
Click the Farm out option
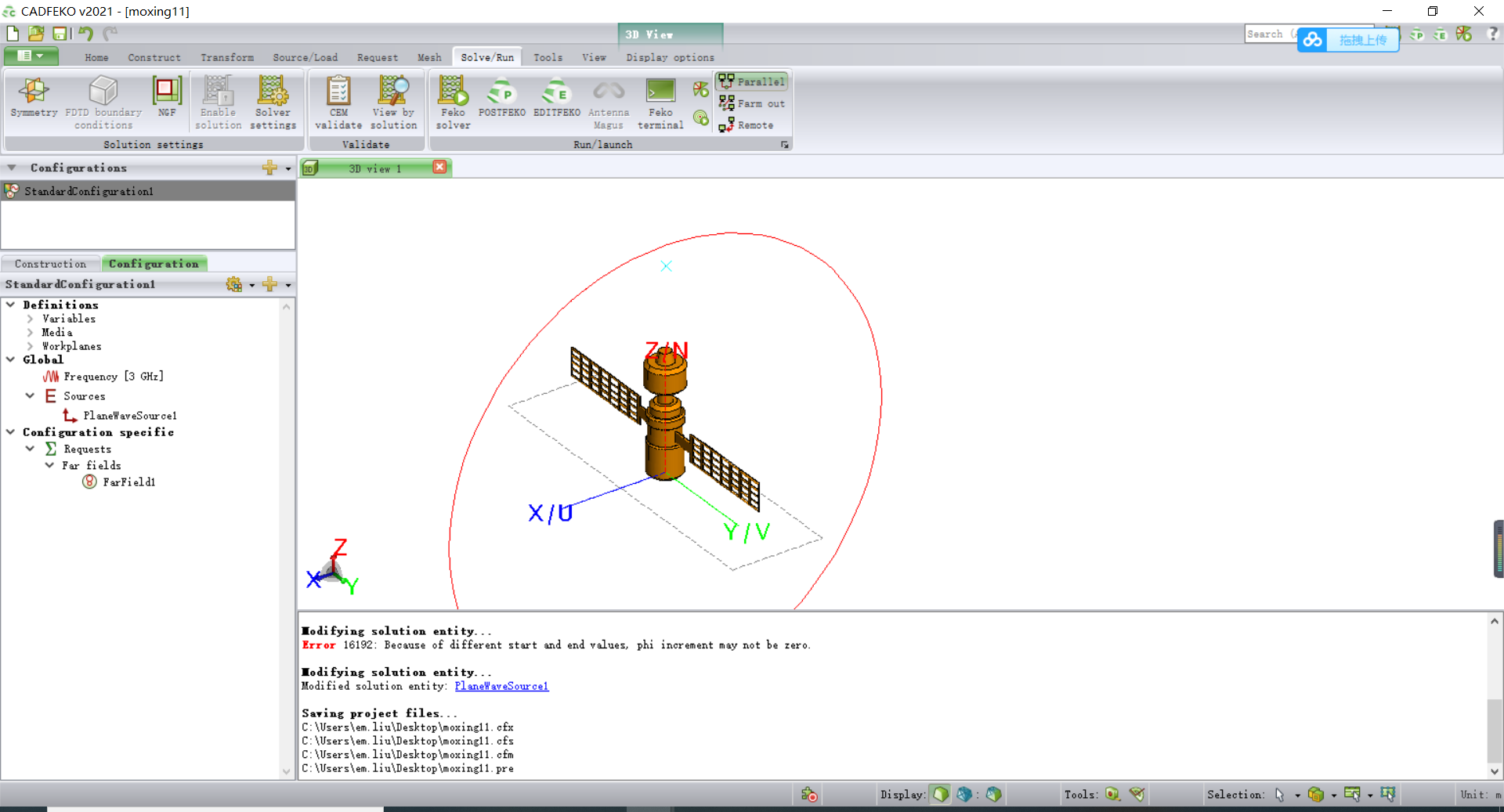751,103
